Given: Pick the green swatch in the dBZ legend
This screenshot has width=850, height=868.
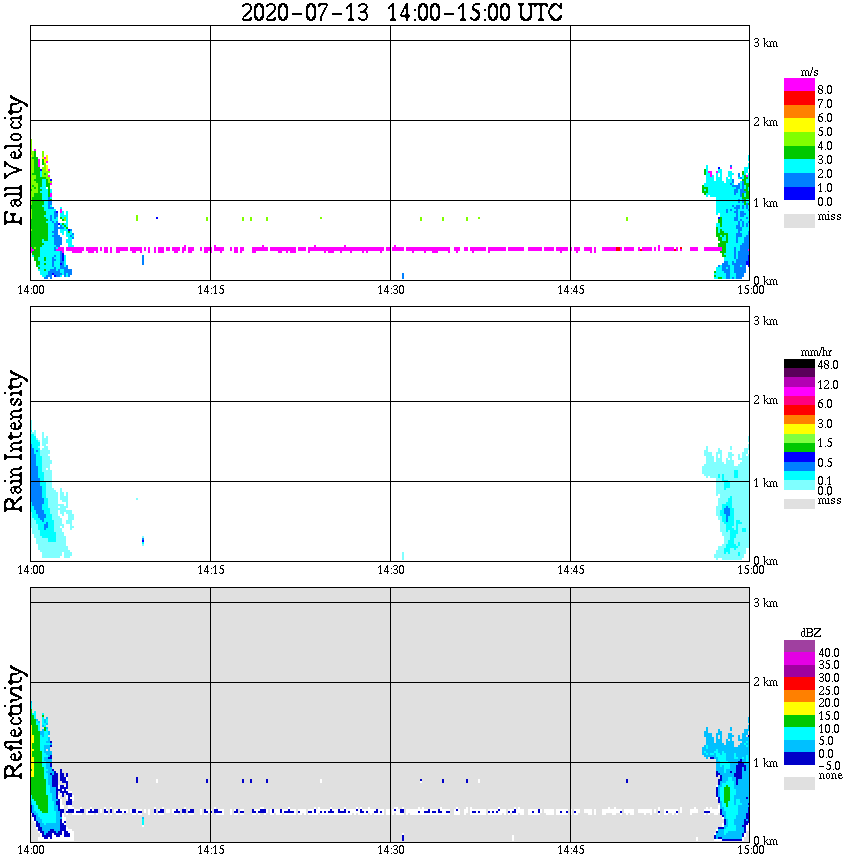Looking at the screenshot, I should click(799, 720).
